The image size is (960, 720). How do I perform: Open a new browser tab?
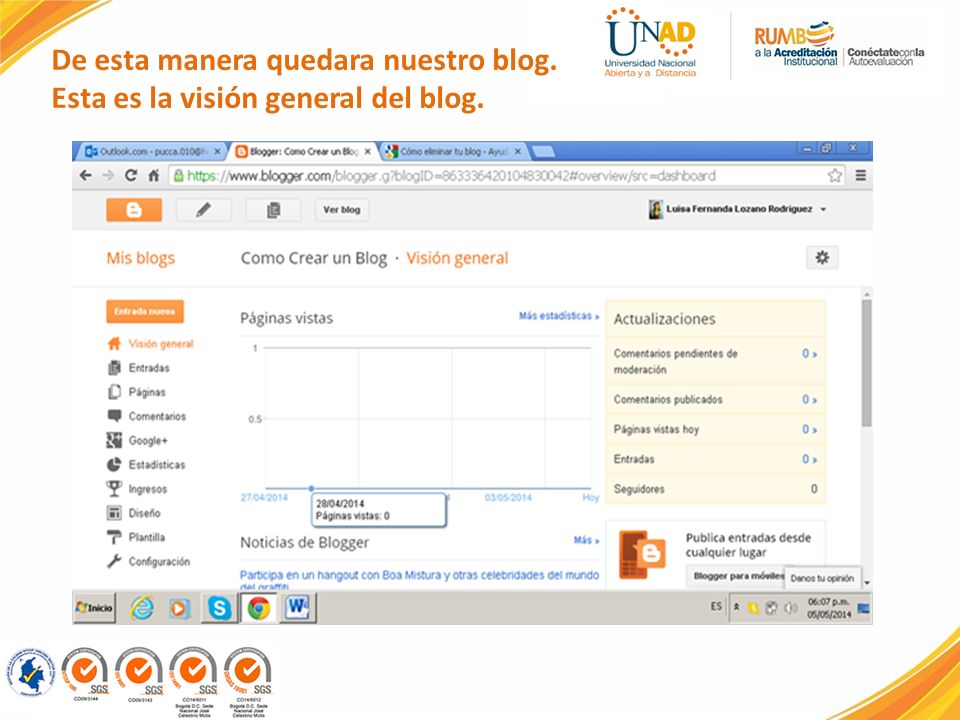click(x=544, y=151)
